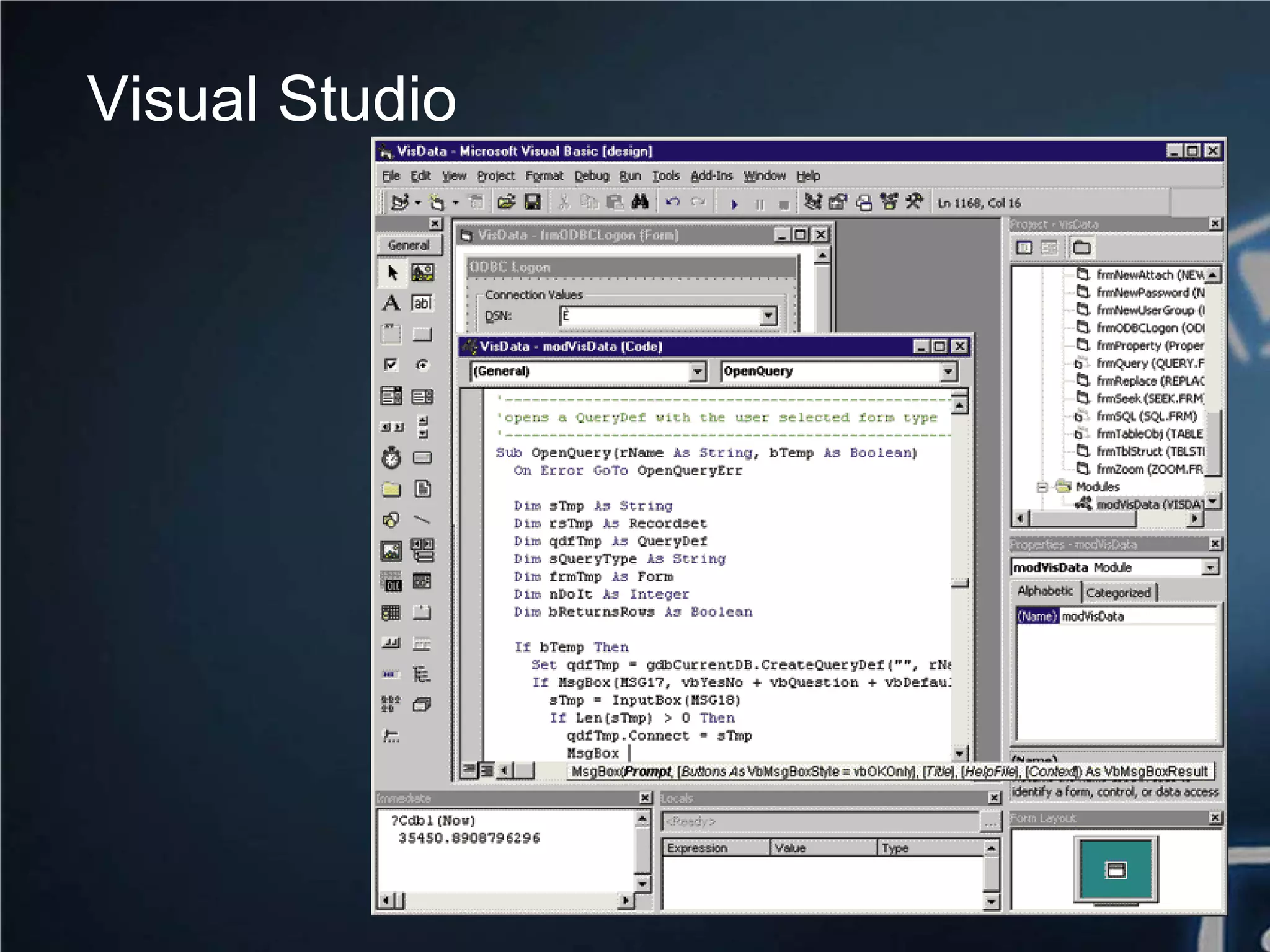
Task: Open Object Browser from toolbar
Action: click(x=889, y=202)
